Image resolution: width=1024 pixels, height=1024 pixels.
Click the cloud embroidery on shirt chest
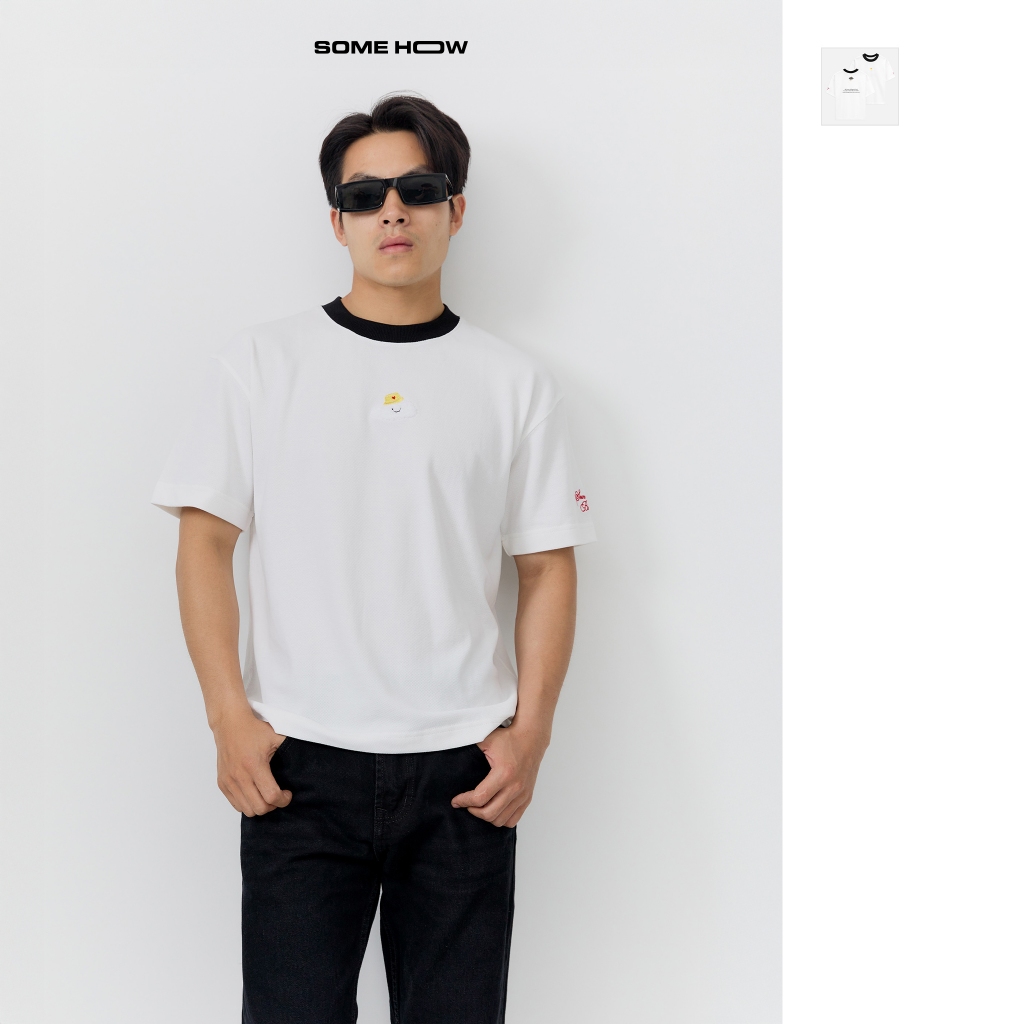coord(393,407)
